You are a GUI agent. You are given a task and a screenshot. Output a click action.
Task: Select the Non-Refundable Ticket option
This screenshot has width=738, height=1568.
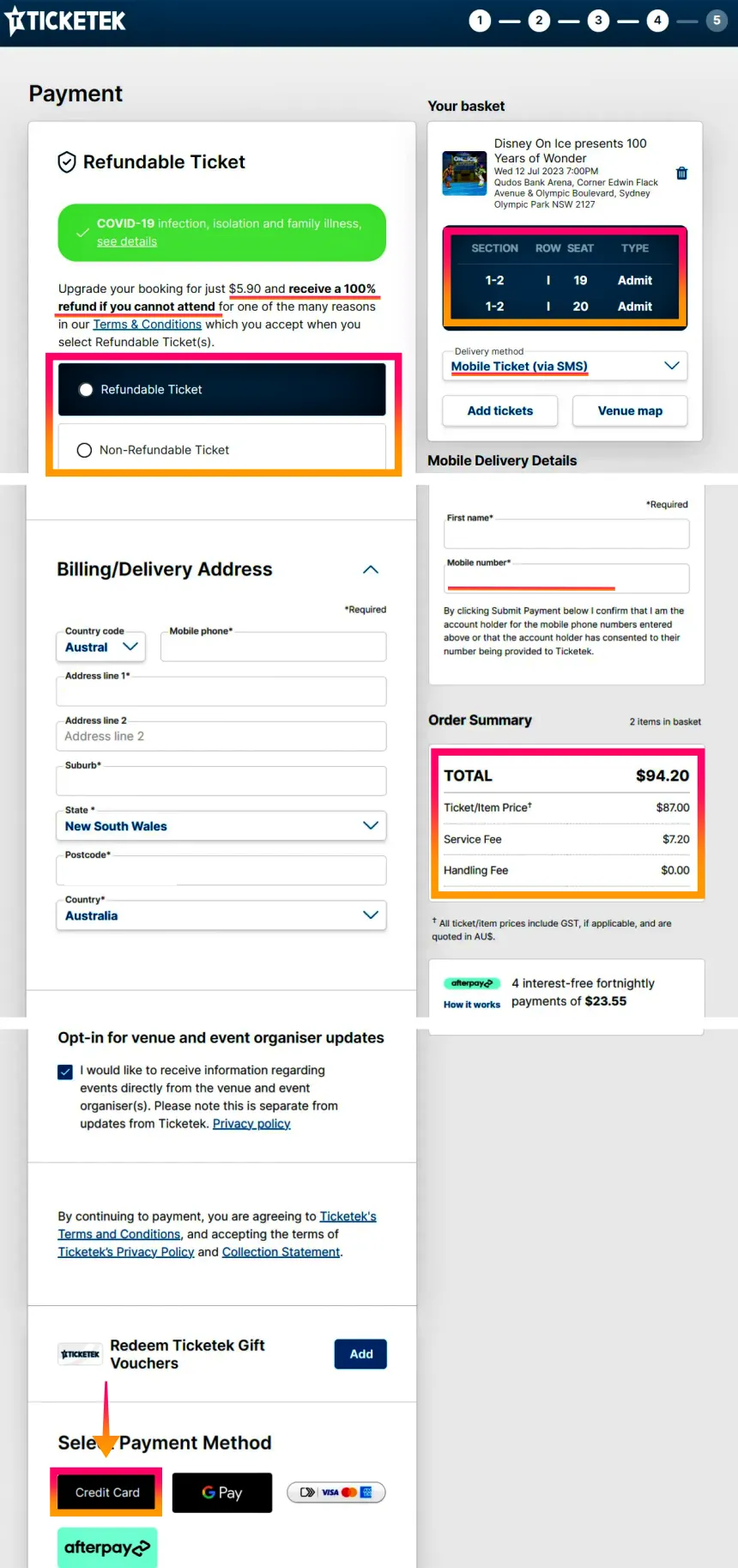(x=222, y=450)
